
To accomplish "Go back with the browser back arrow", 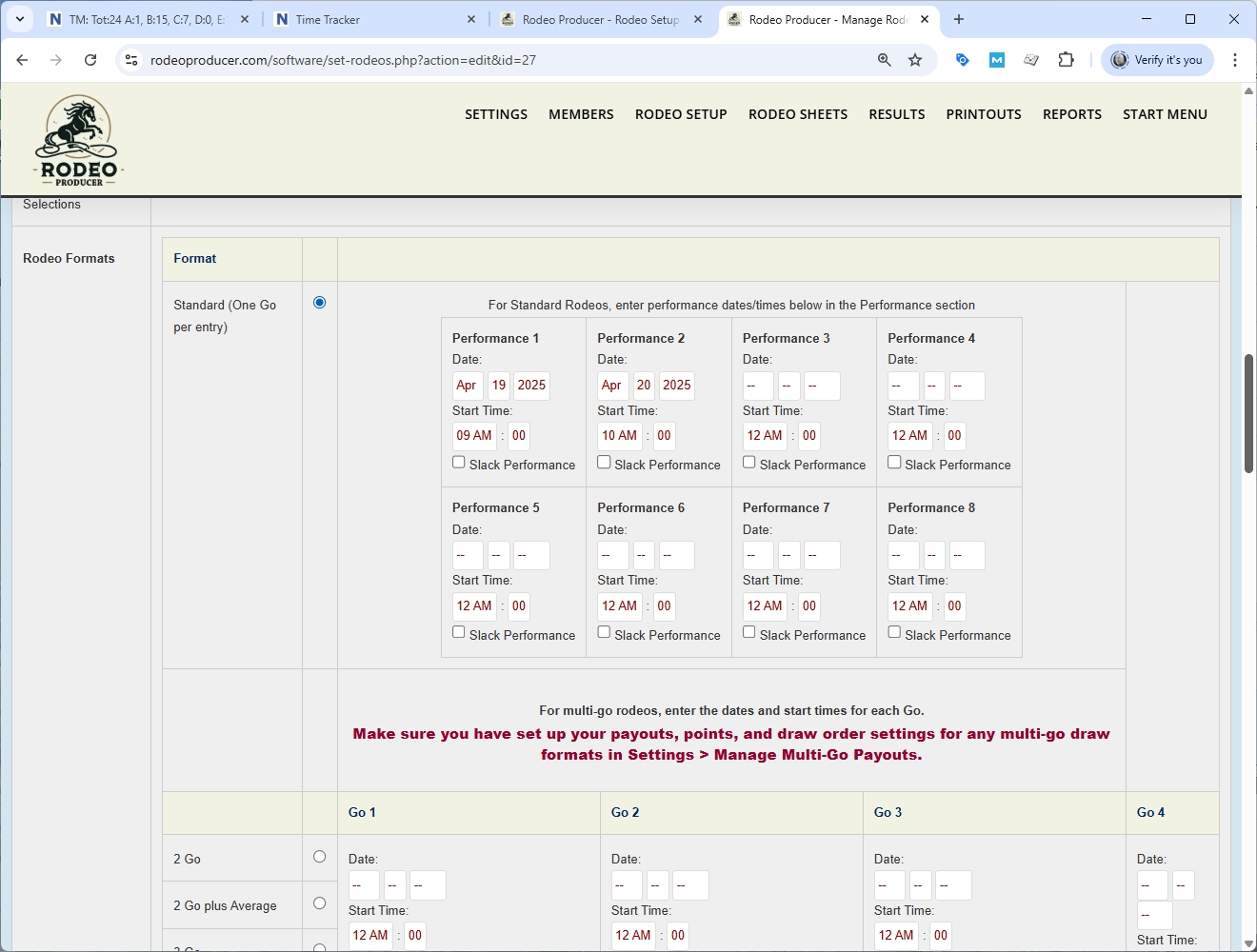I will [22, 60].
